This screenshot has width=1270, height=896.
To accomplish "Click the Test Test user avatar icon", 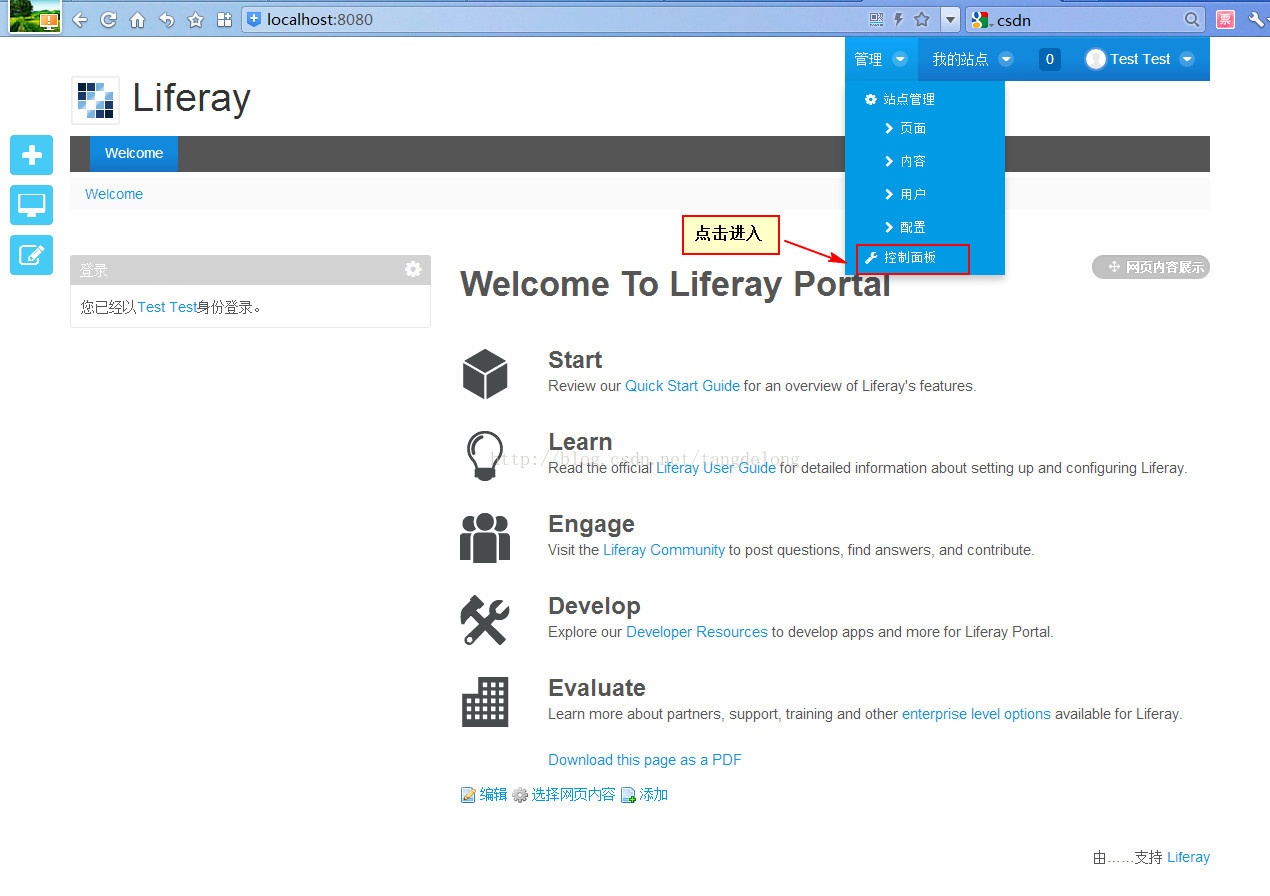I will point(1096,59).
